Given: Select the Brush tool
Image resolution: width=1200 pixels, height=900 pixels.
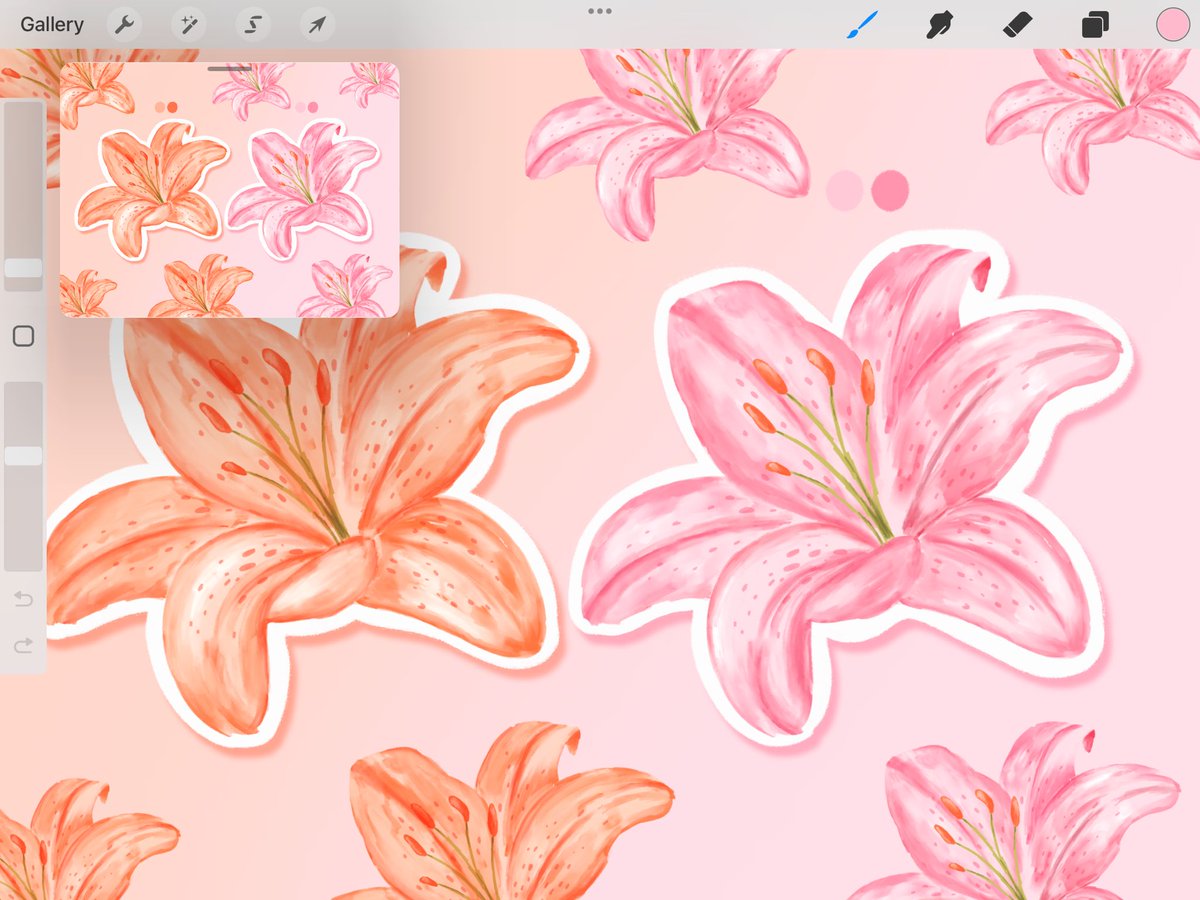Looking at the screenshot, I should point(862,25).
